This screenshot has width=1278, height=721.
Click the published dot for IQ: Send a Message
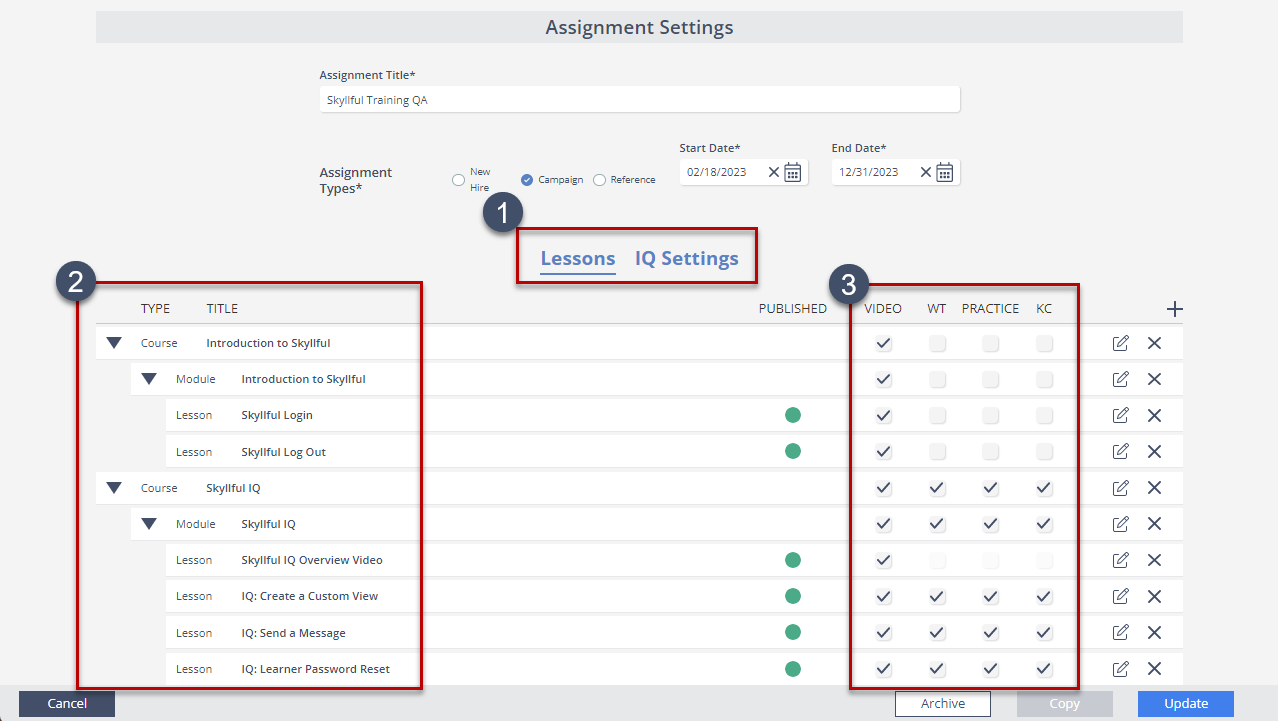pos(793,632)
